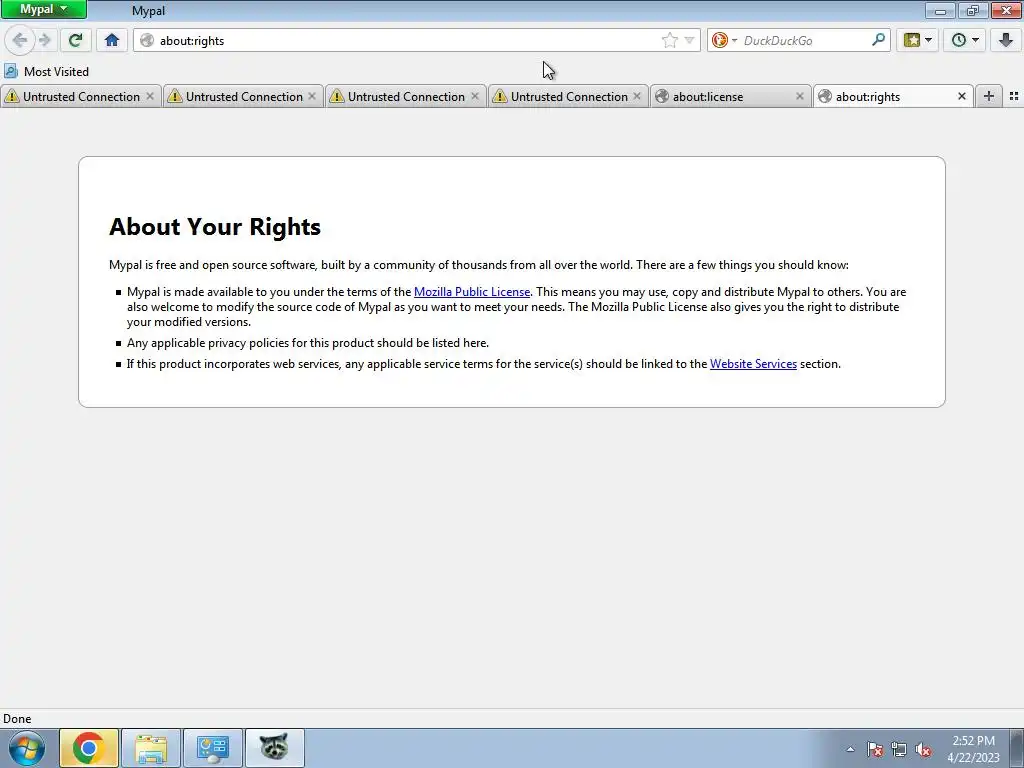
Task: Open the DuckDuckGo search engine selector
Action: 724,40
